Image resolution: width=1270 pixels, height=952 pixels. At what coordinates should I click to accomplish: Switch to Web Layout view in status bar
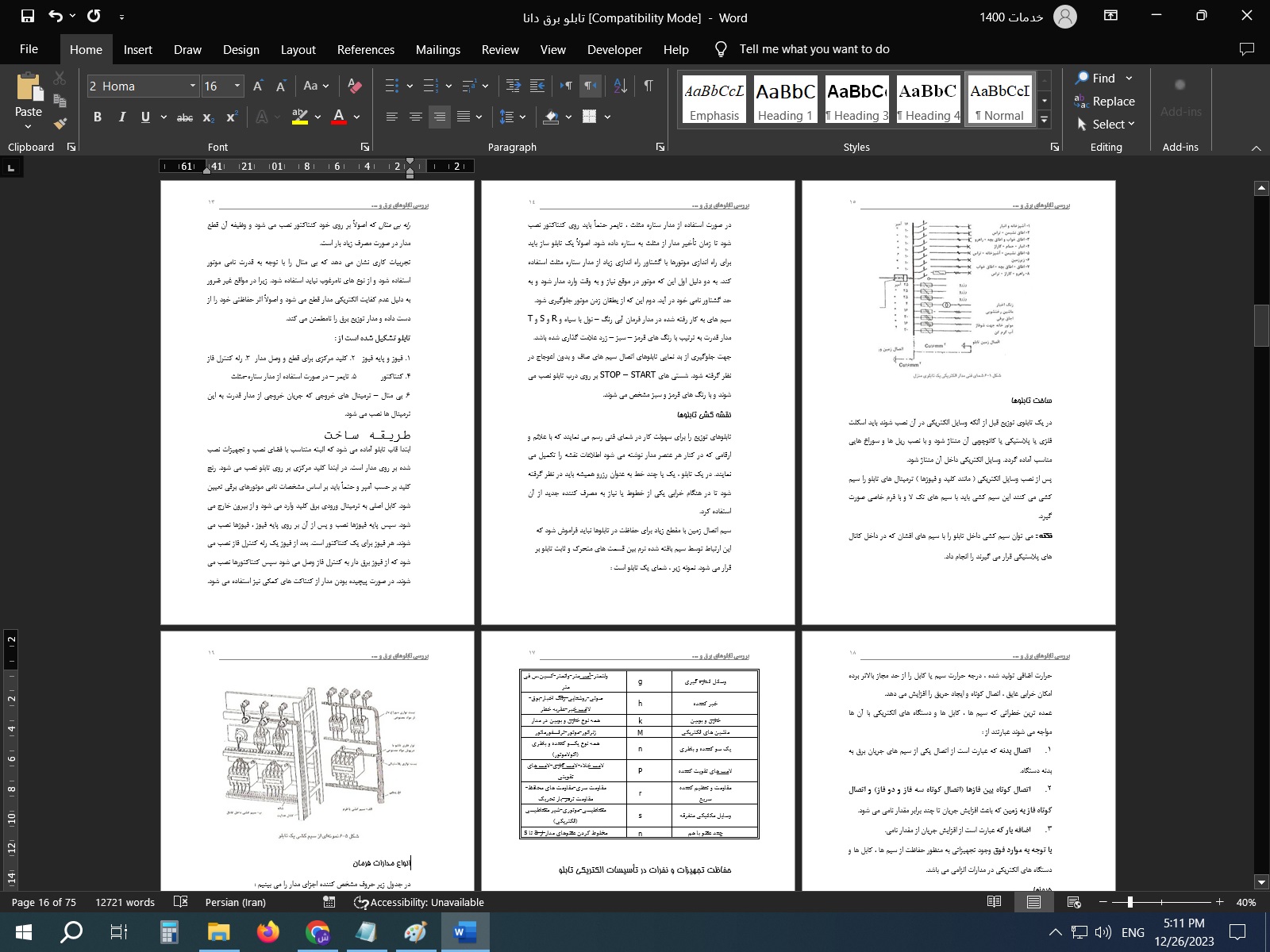(1074, 902)
